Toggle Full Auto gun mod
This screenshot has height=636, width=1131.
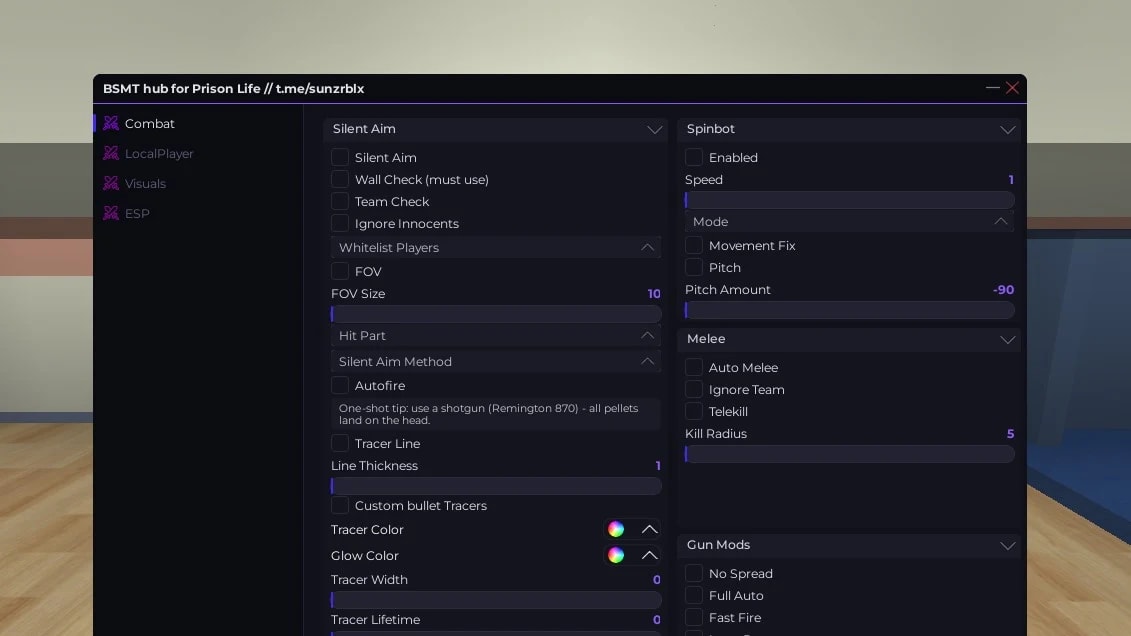pyautogui.click(x=694, y=595)
